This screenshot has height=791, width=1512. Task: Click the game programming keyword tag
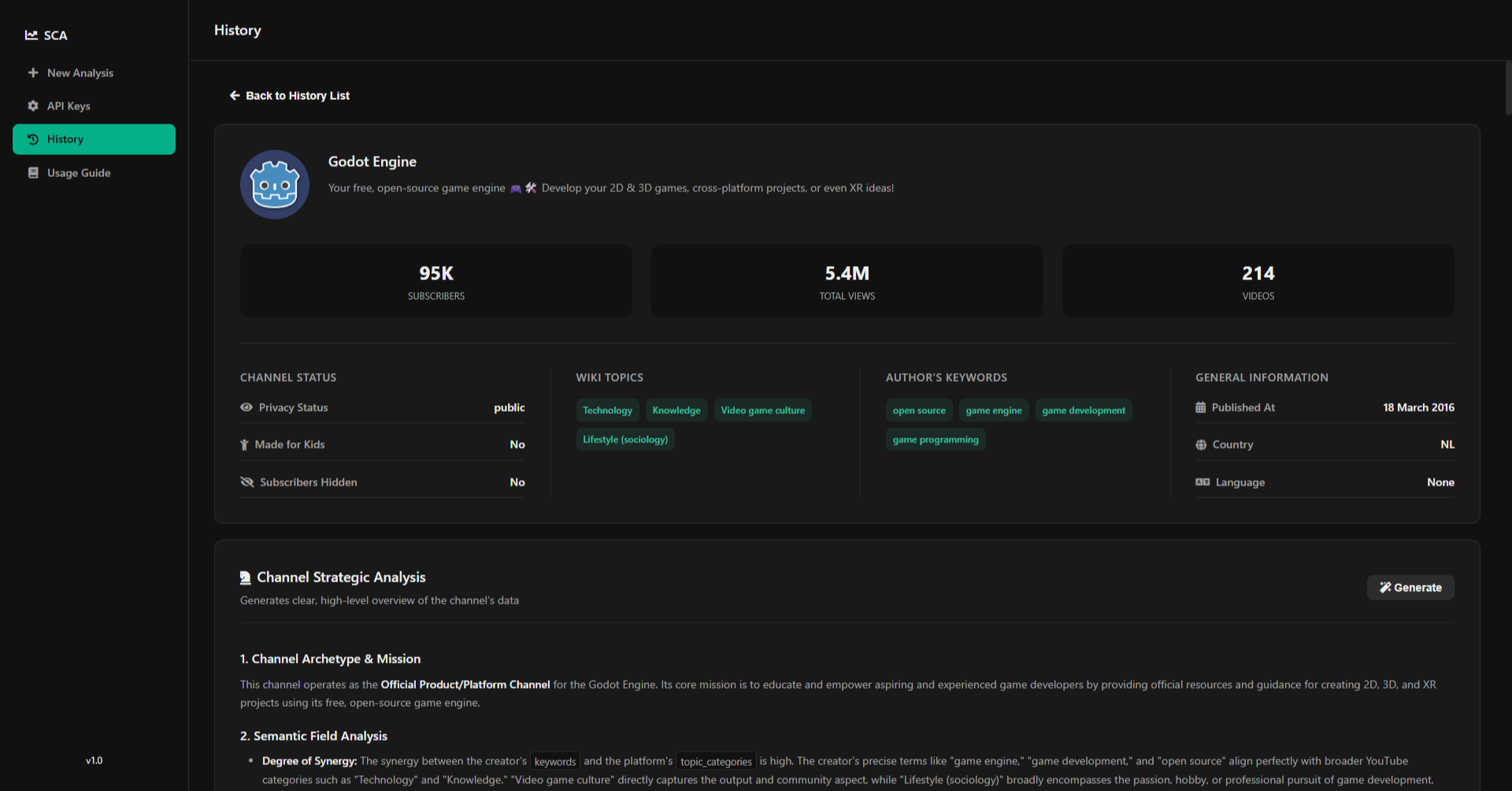coord(936,439)
